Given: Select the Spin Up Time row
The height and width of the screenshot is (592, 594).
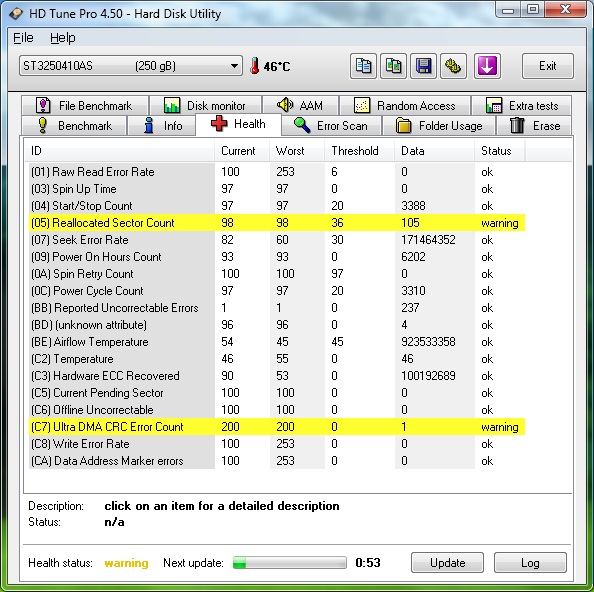Looking at the screenshot, I should (x=277, y=189).
